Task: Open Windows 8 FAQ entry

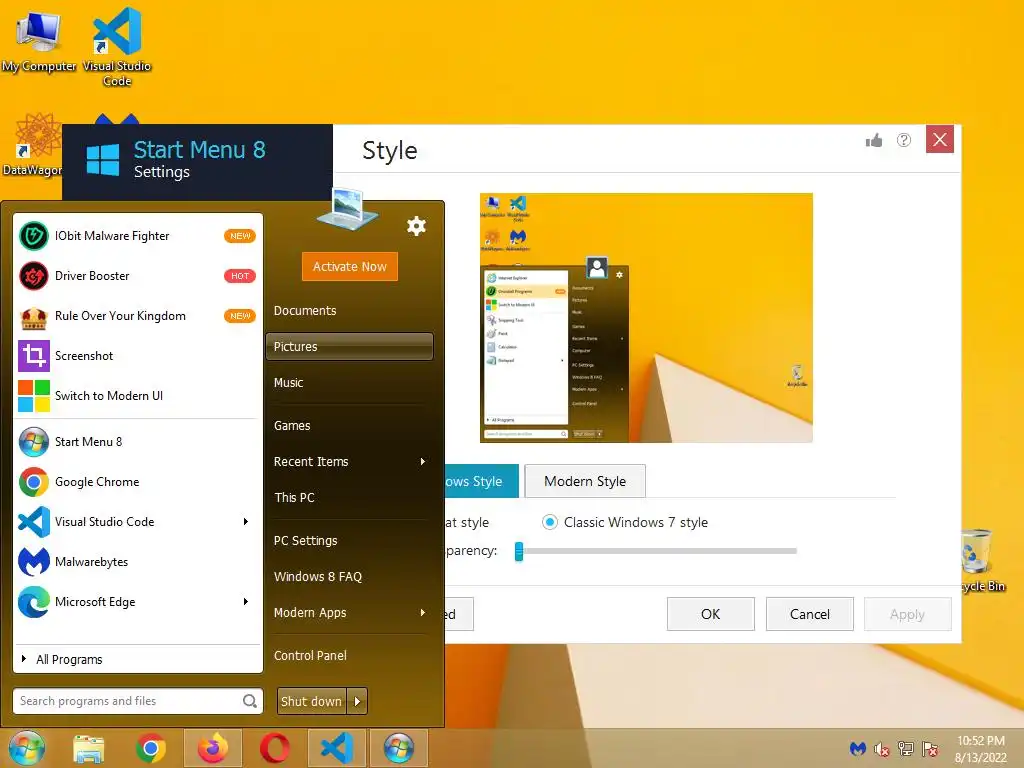Action: pyautogui.click(x=349, y=577)
